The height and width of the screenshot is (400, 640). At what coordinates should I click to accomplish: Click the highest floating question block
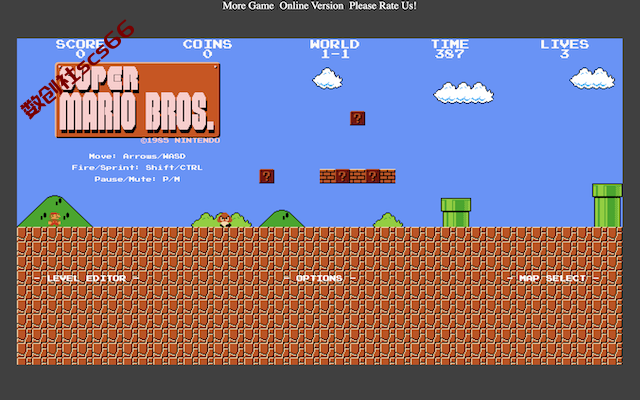[x=358, y=118]
